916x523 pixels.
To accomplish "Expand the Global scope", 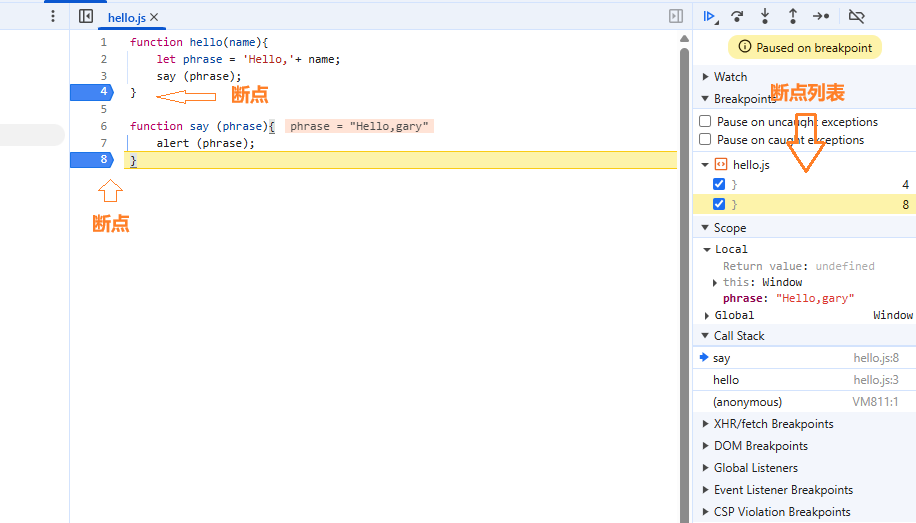I will pos(707,316).
